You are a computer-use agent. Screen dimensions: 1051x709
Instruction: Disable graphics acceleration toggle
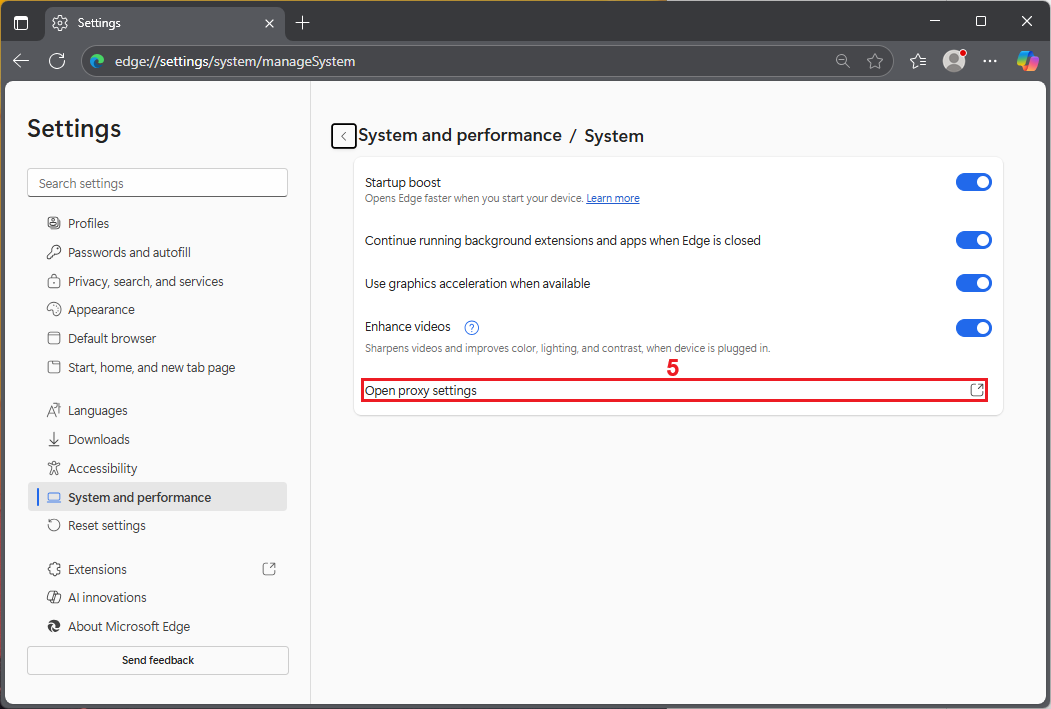click(973, 283)
